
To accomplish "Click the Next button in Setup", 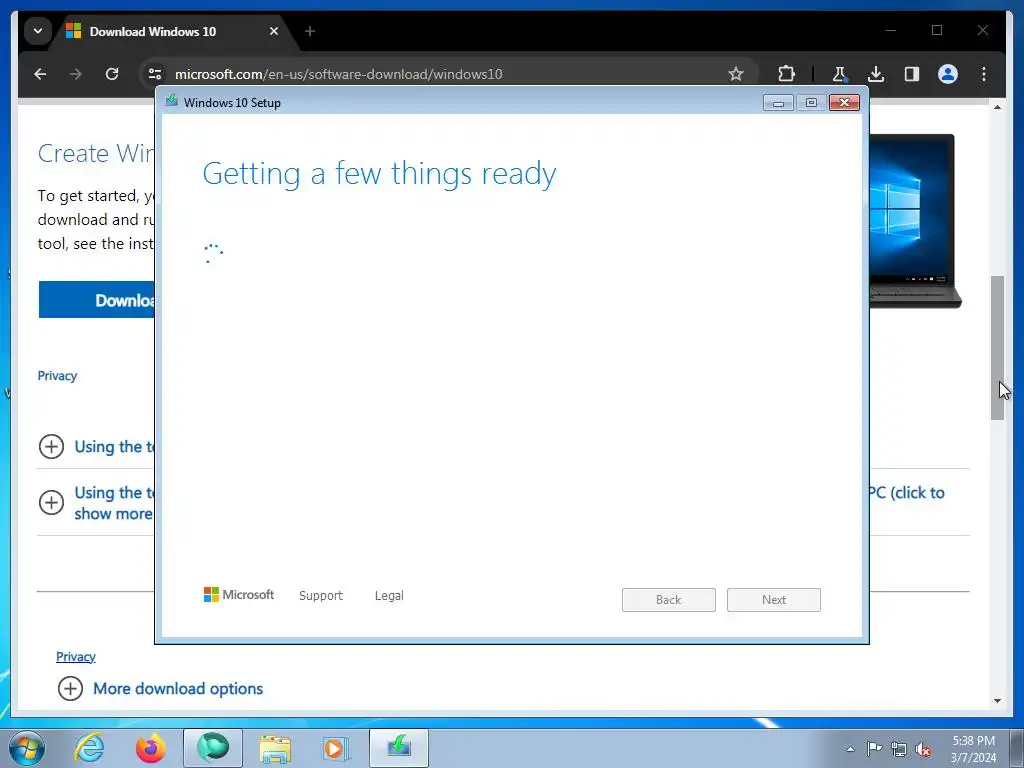I will (x=774, y=600).
